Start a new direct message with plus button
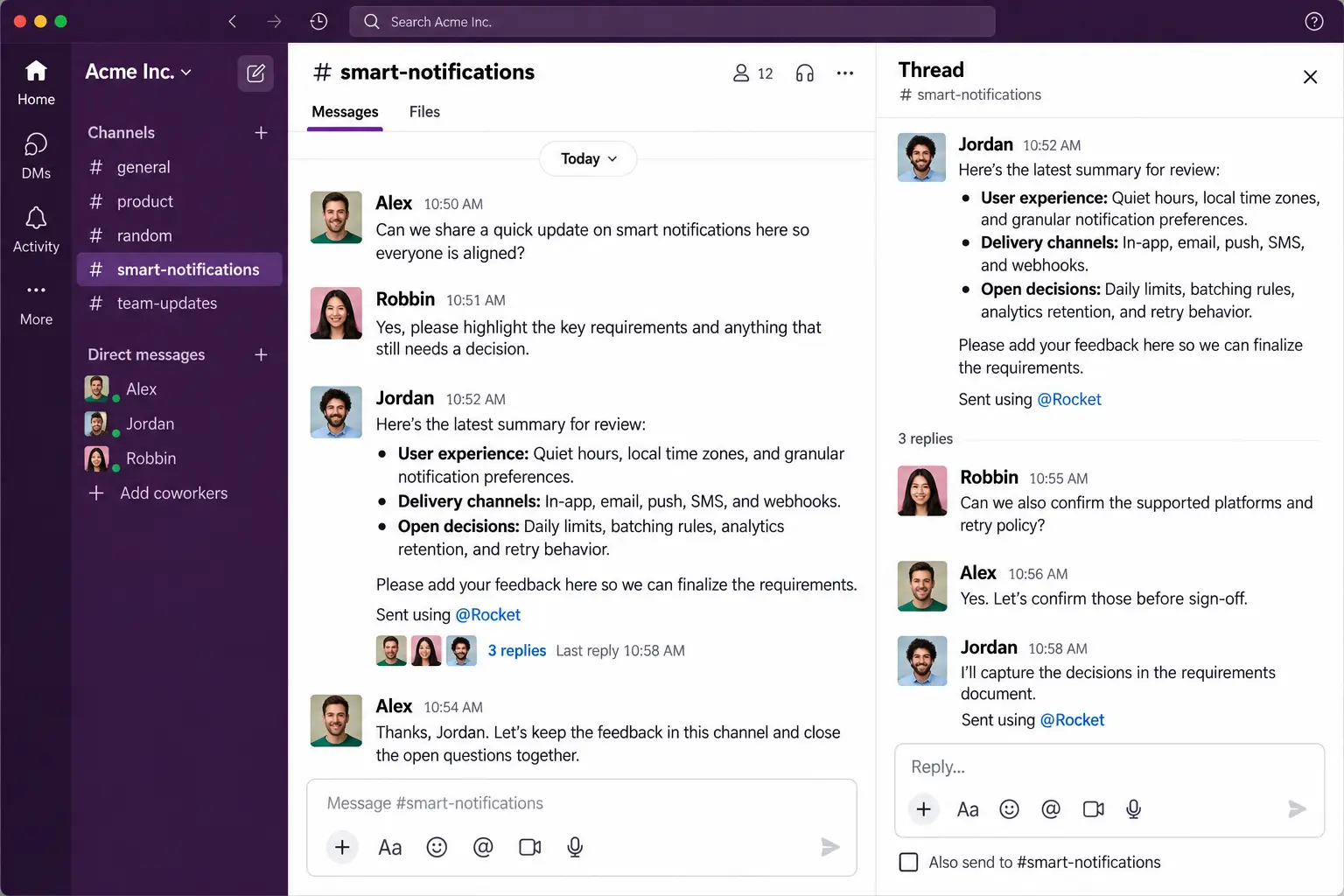 coord(261,354)
